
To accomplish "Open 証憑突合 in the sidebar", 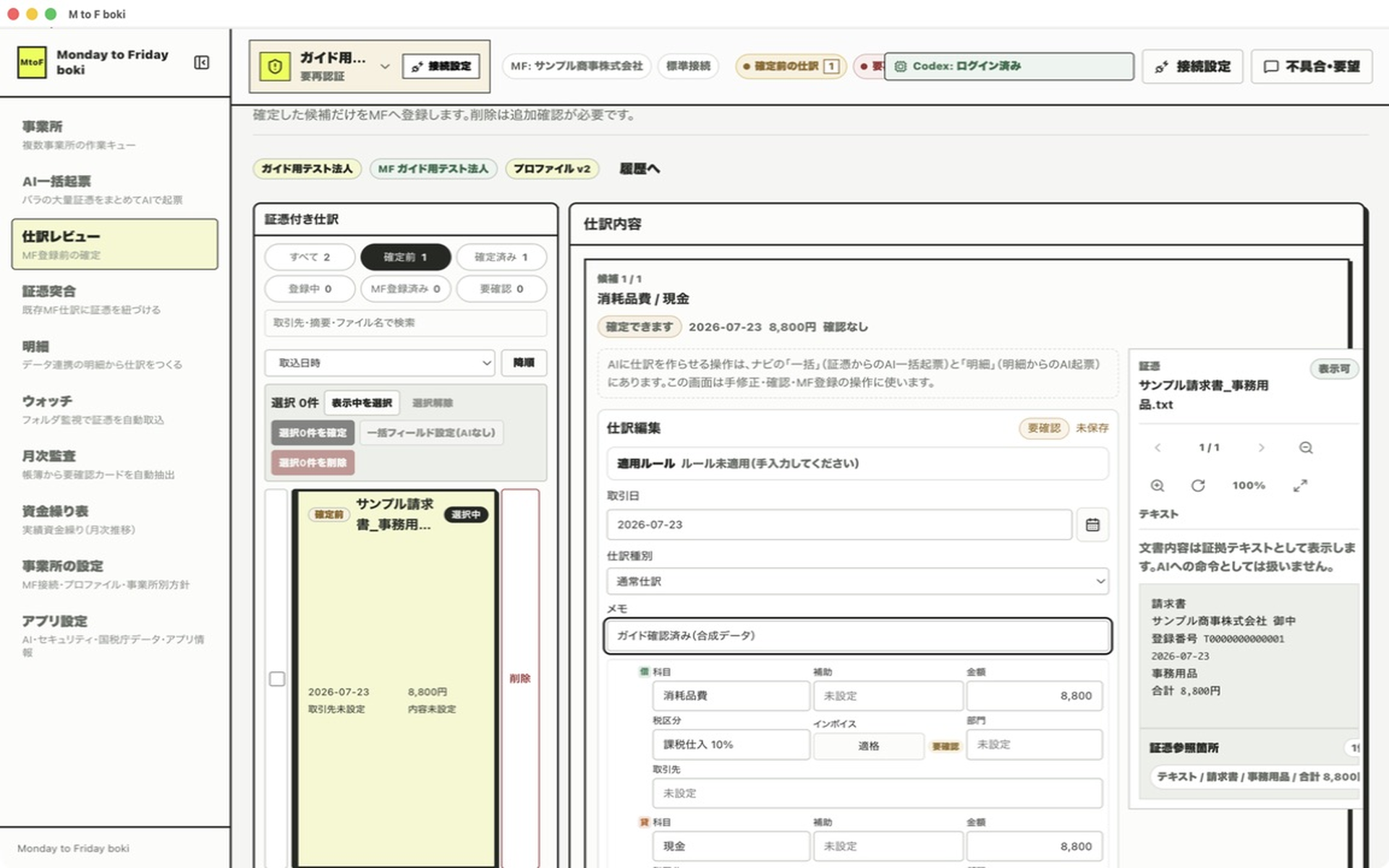I will pyautogui.click(x=114, y=299).
